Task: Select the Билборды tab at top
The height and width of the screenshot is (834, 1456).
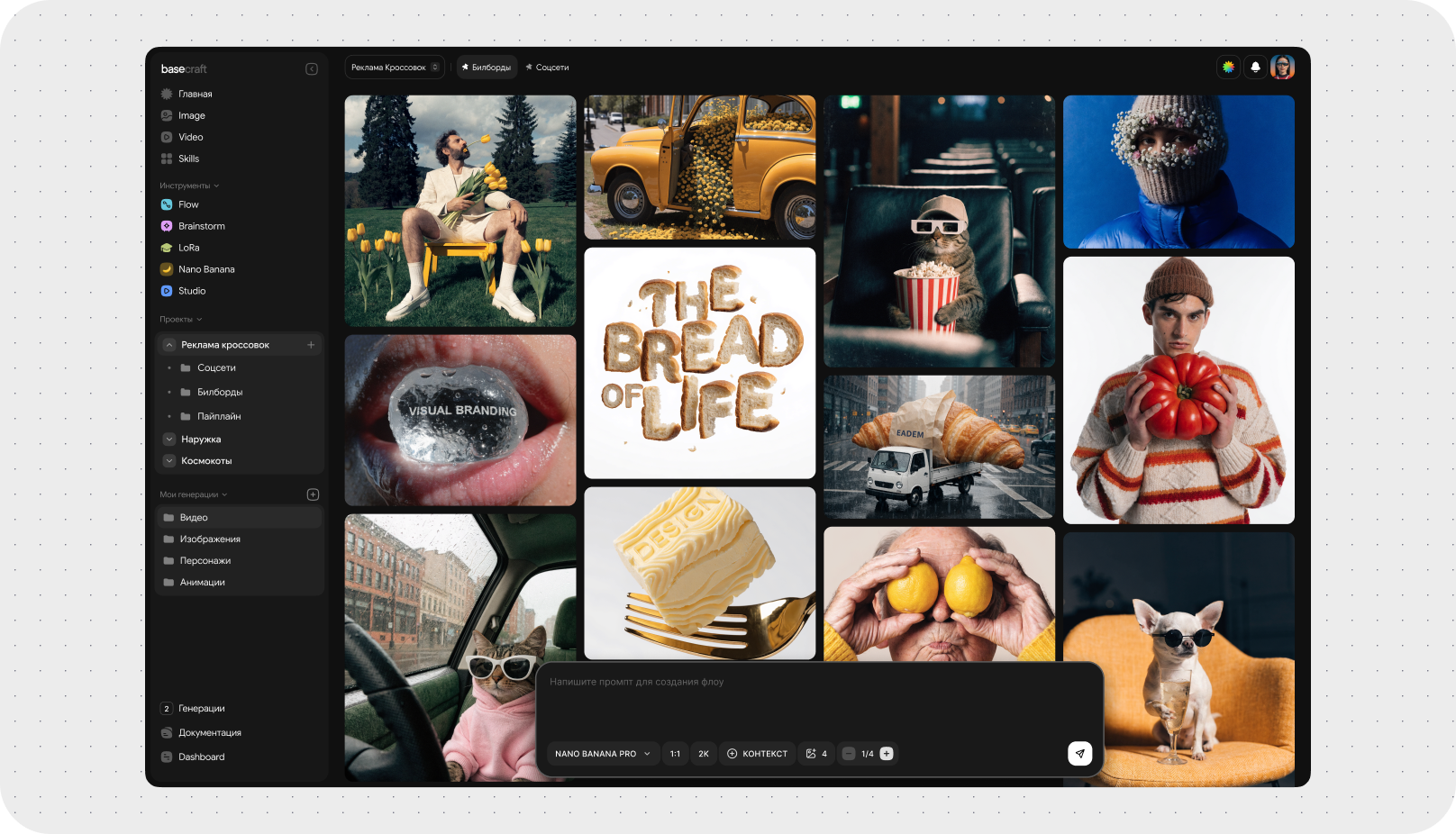Action: click(487, 68)
